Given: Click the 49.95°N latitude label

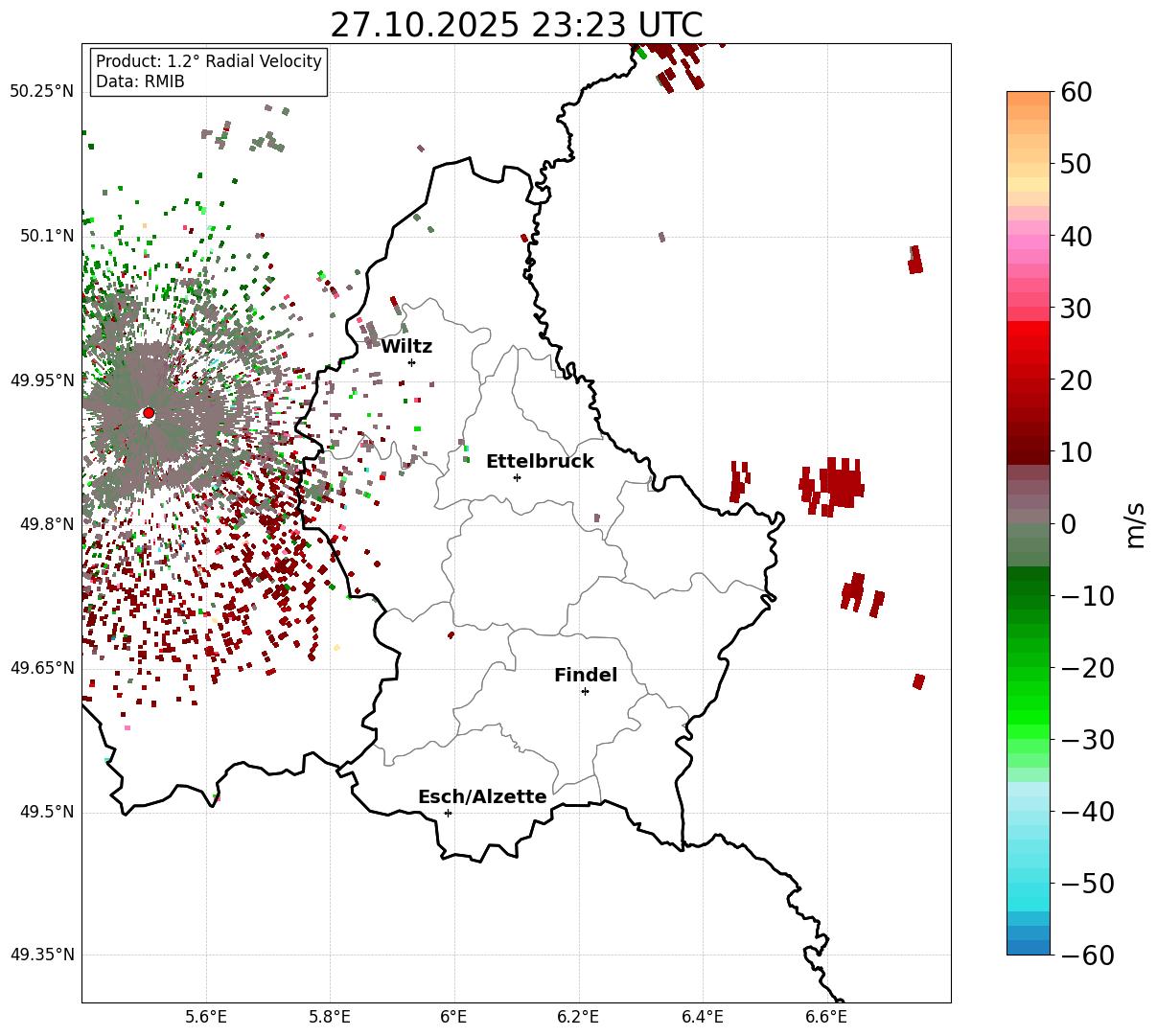Looking at the screenshot, I should 41,380.
